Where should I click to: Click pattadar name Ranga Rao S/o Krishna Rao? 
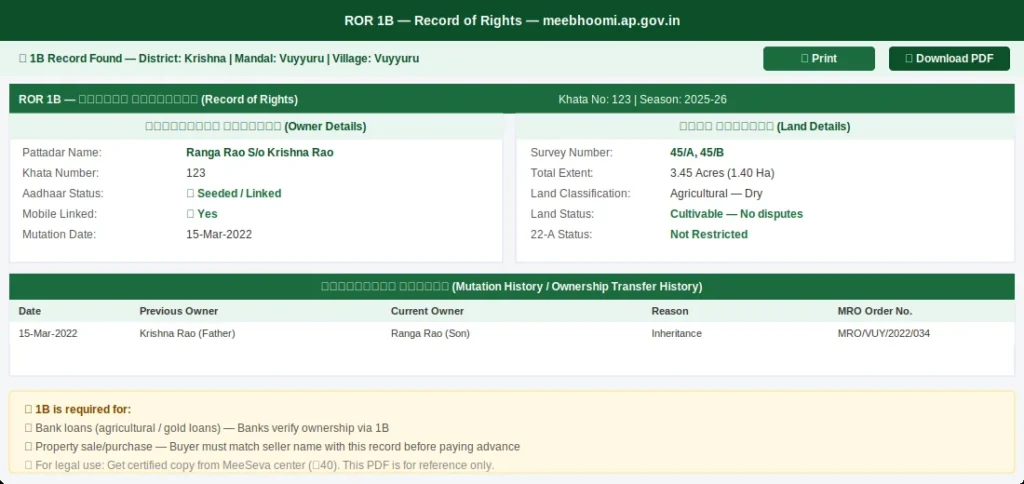click(259, 153)
